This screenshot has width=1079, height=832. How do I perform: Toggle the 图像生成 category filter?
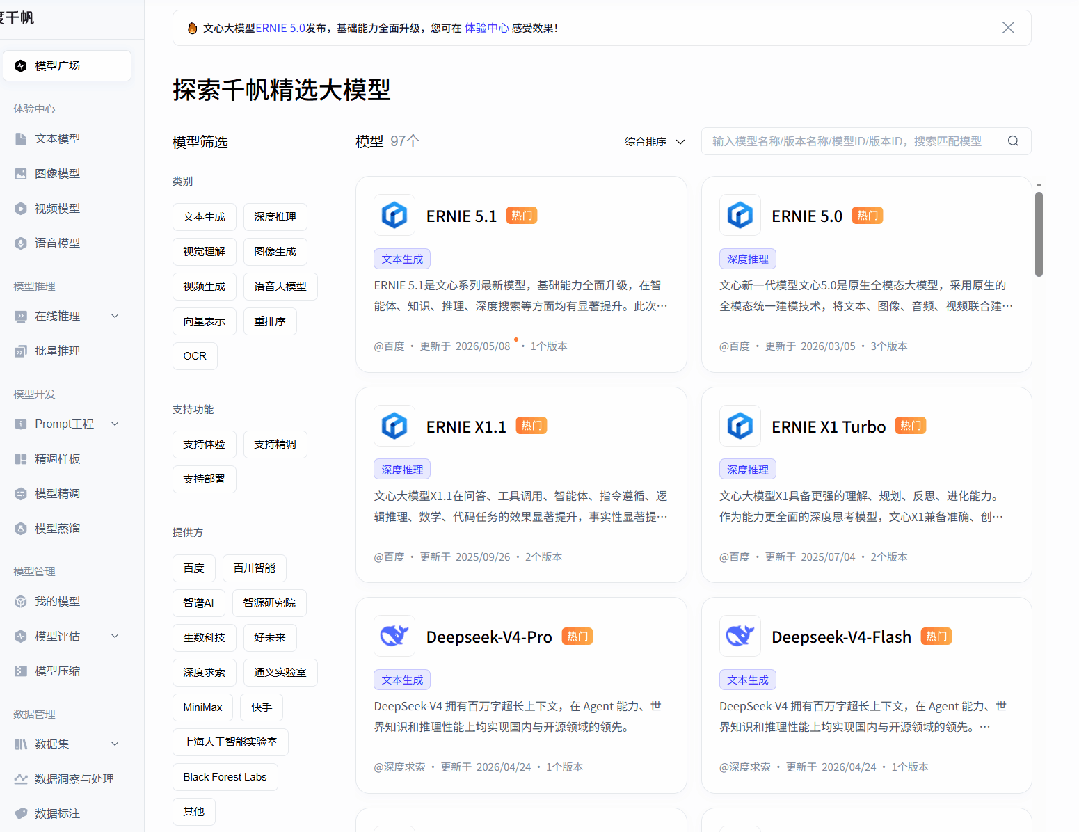275,252
